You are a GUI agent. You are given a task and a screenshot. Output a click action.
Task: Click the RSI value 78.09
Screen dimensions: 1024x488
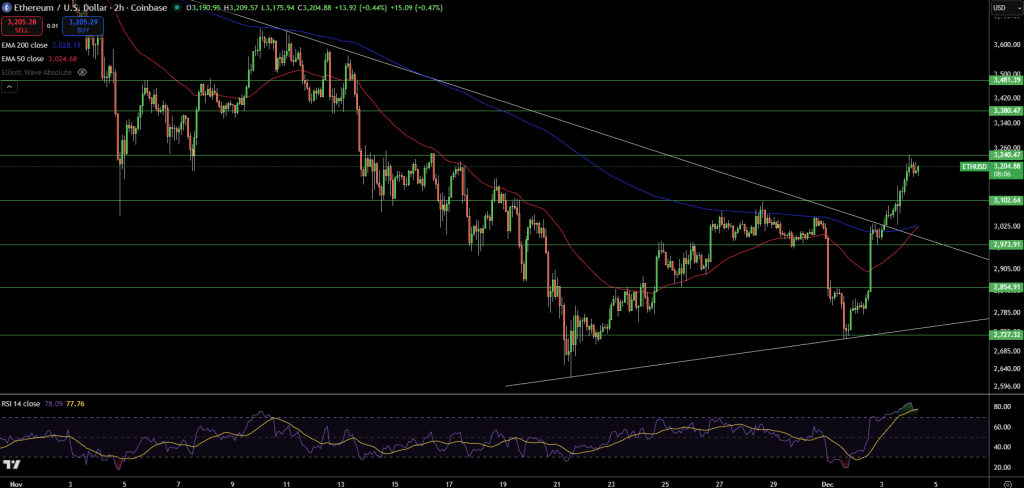pos(52,404)
